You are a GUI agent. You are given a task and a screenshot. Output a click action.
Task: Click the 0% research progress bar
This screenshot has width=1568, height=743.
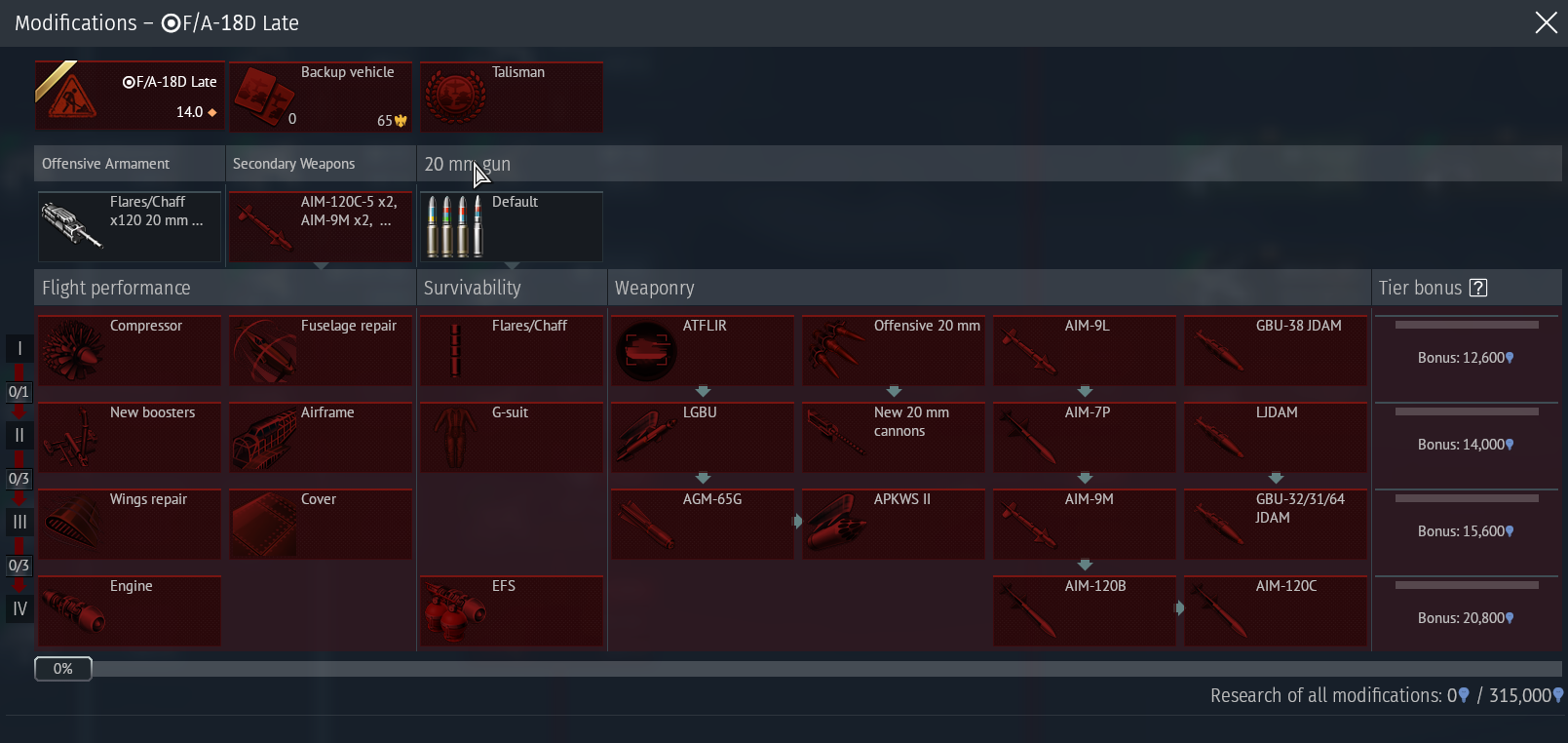[63, 669]
